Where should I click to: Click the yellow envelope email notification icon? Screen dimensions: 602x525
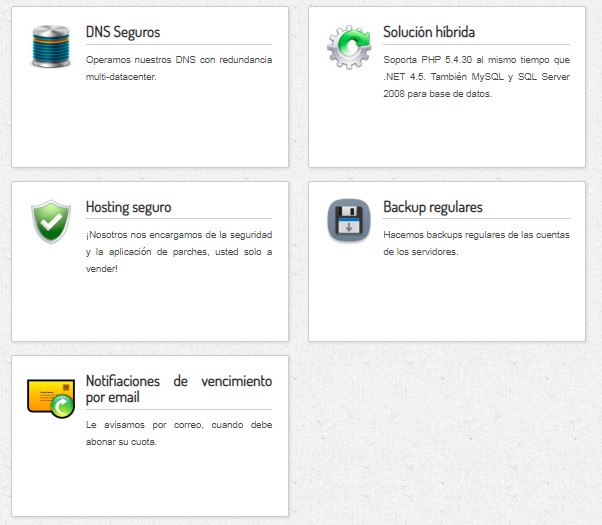point(50,397)
